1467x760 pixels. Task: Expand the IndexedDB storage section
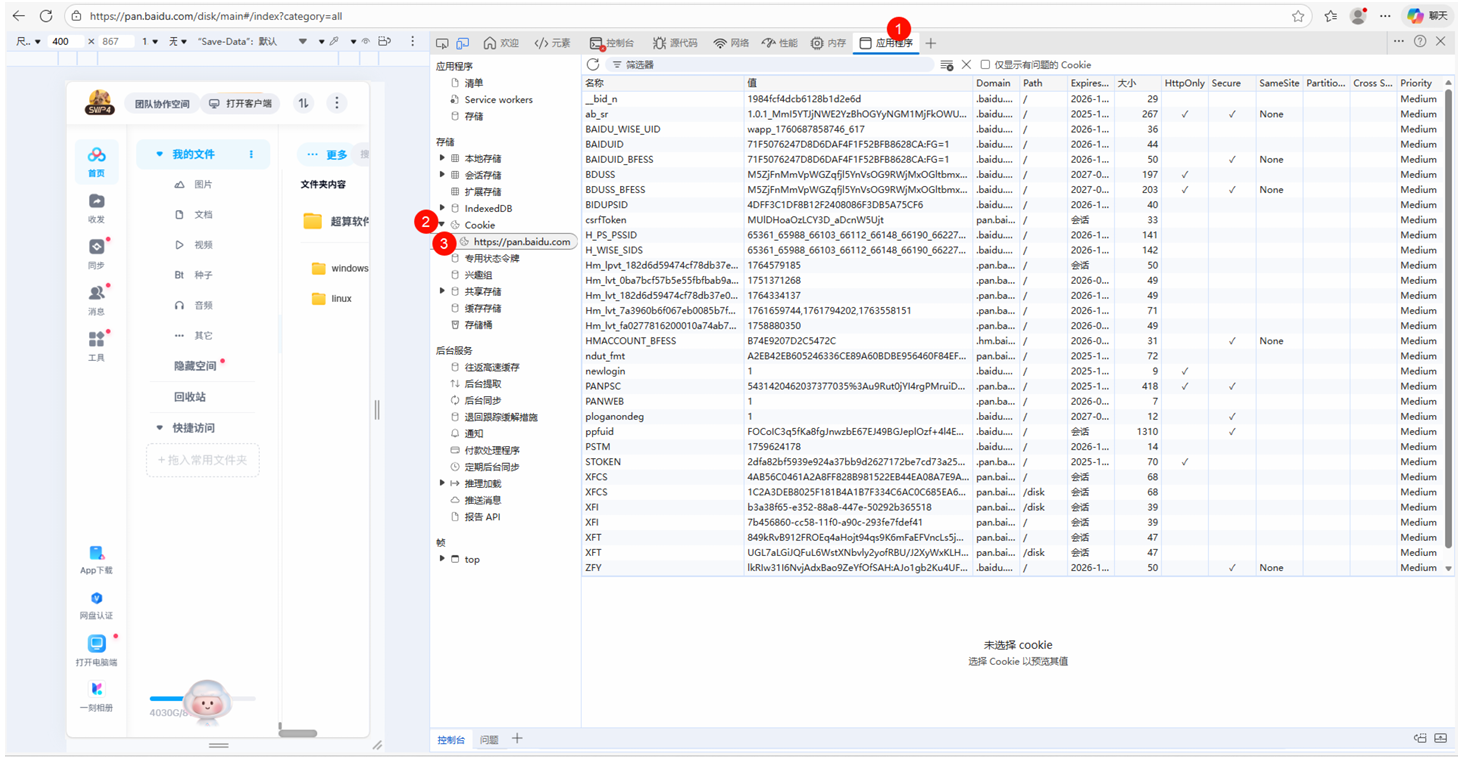point(441,208)
